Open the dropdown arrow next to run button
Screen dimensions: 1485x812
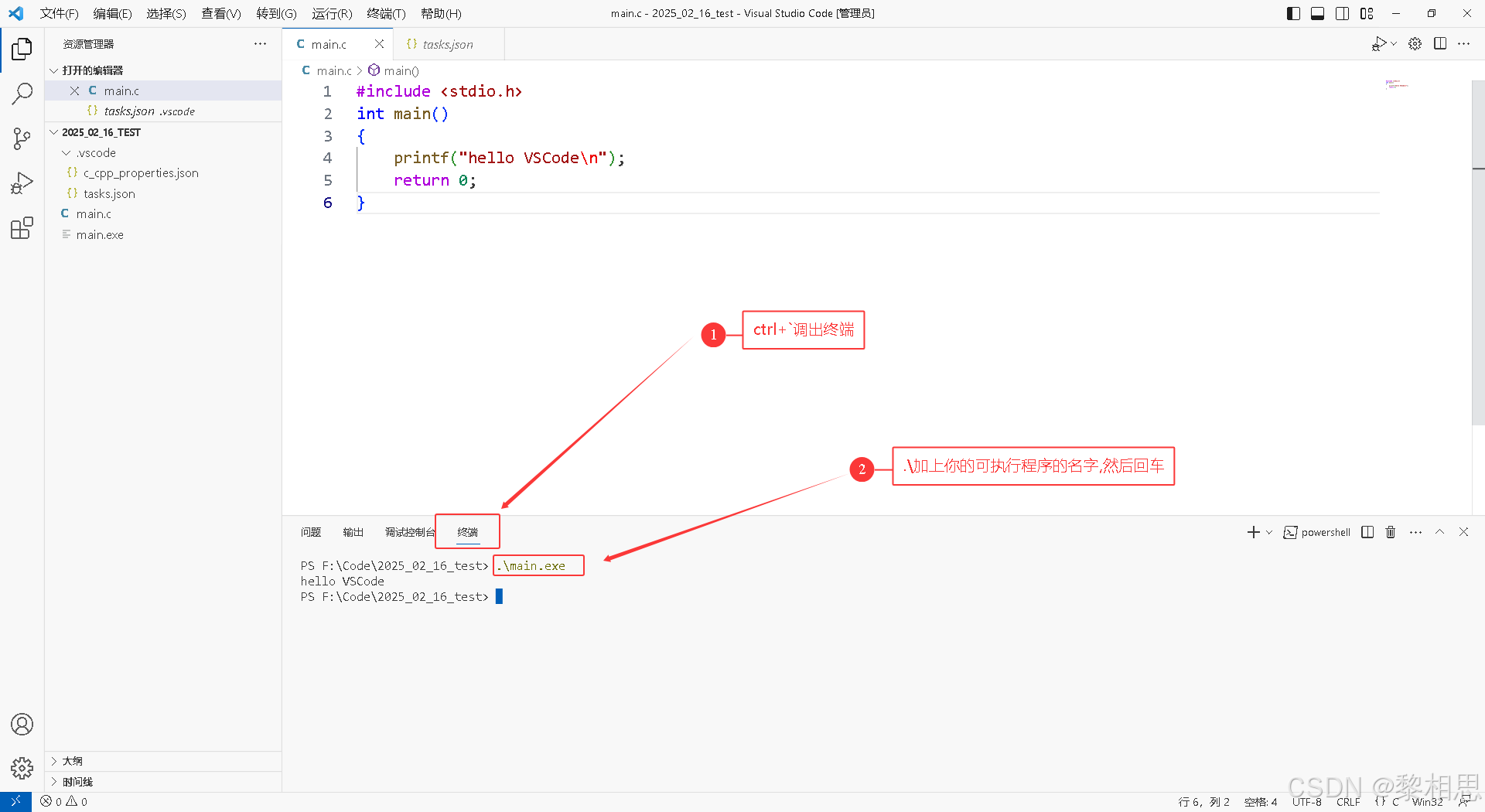pos(1394,44)
